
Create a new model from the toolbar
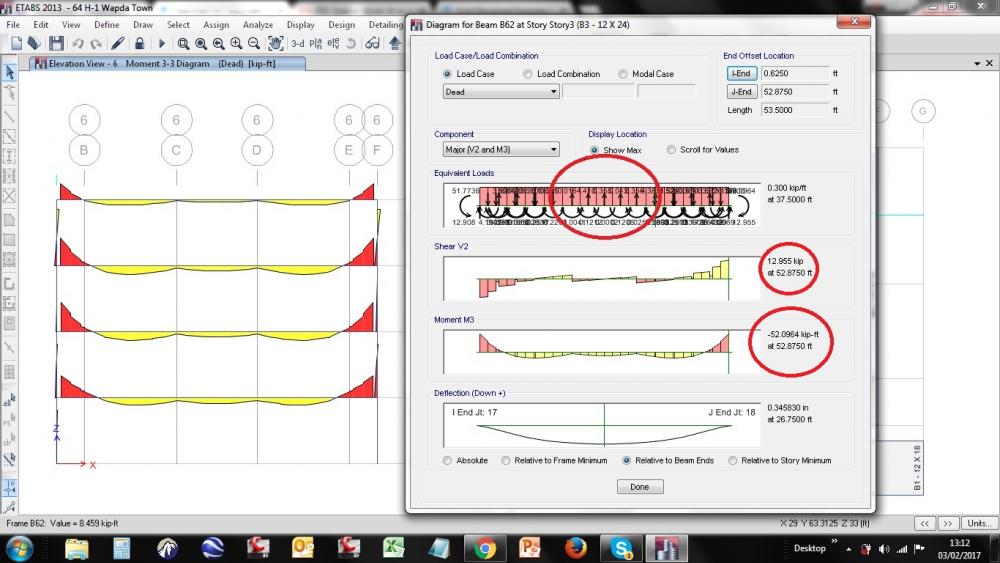[x=17, y=43]
